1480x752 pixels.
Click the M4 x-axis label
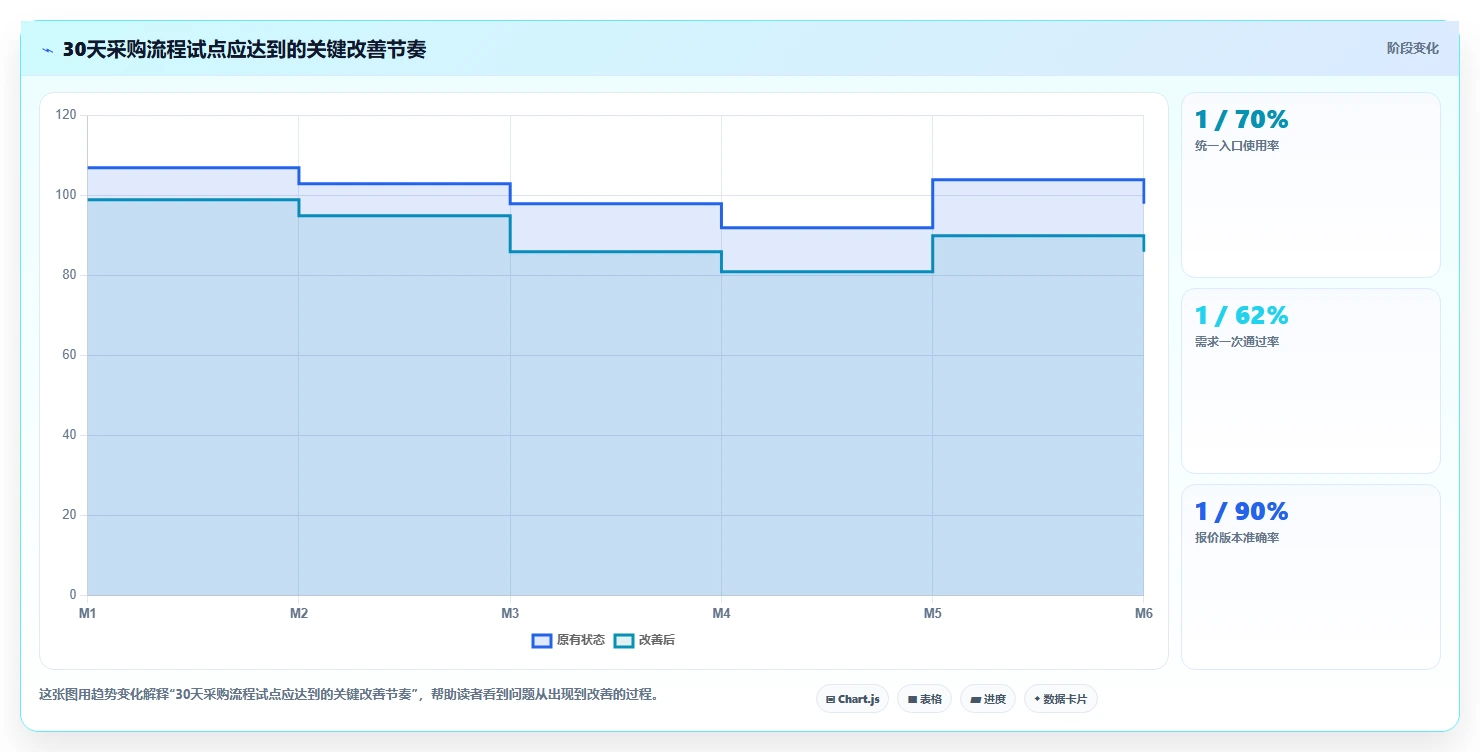[721, 613]
